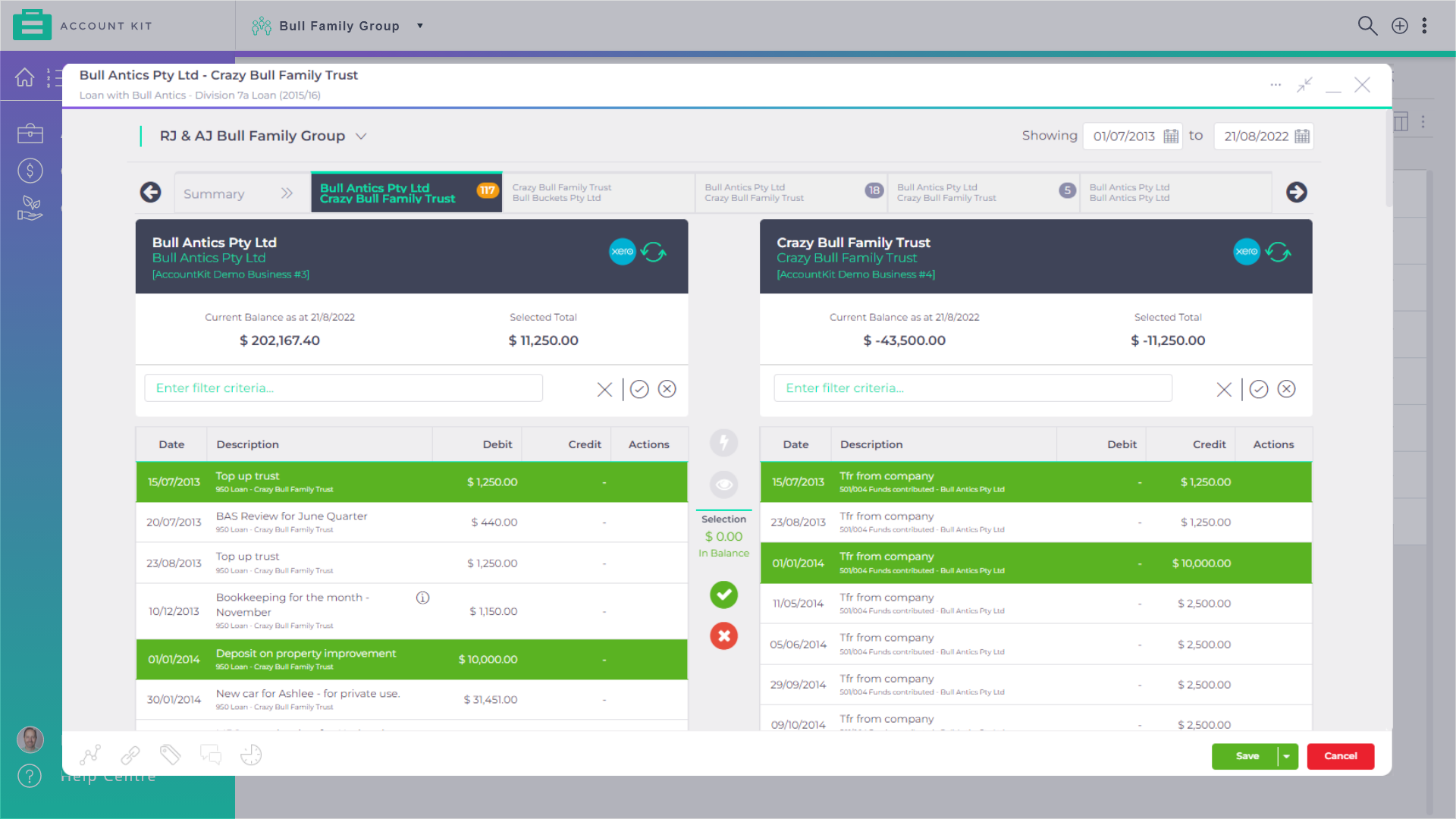
Task: Expand the RJ & AJ Bull Family Group selector
Action: click(361, 136)
